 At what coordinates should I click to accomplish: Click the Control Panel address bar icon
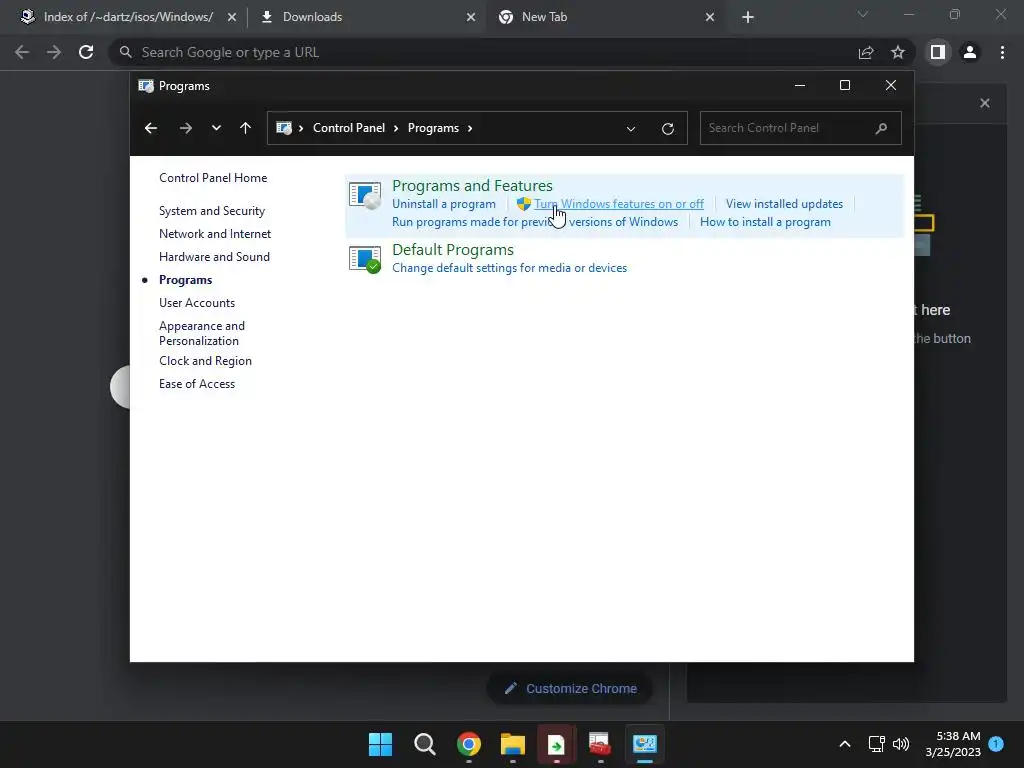(x=283, y=128)
